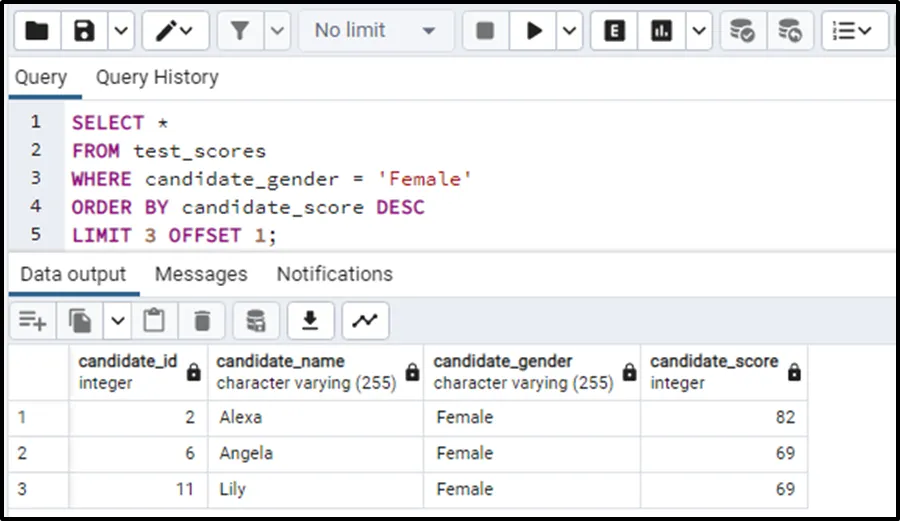Click the Save File disk icon
Viewport: 900px width, 521px height.
click(85, 31)
